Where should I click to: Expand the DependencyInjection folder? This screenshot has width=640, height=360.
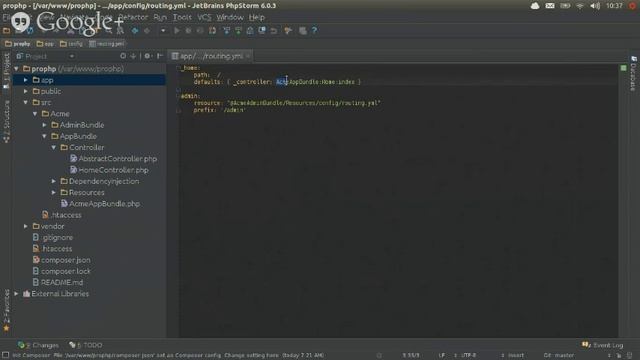click(54, 181)
